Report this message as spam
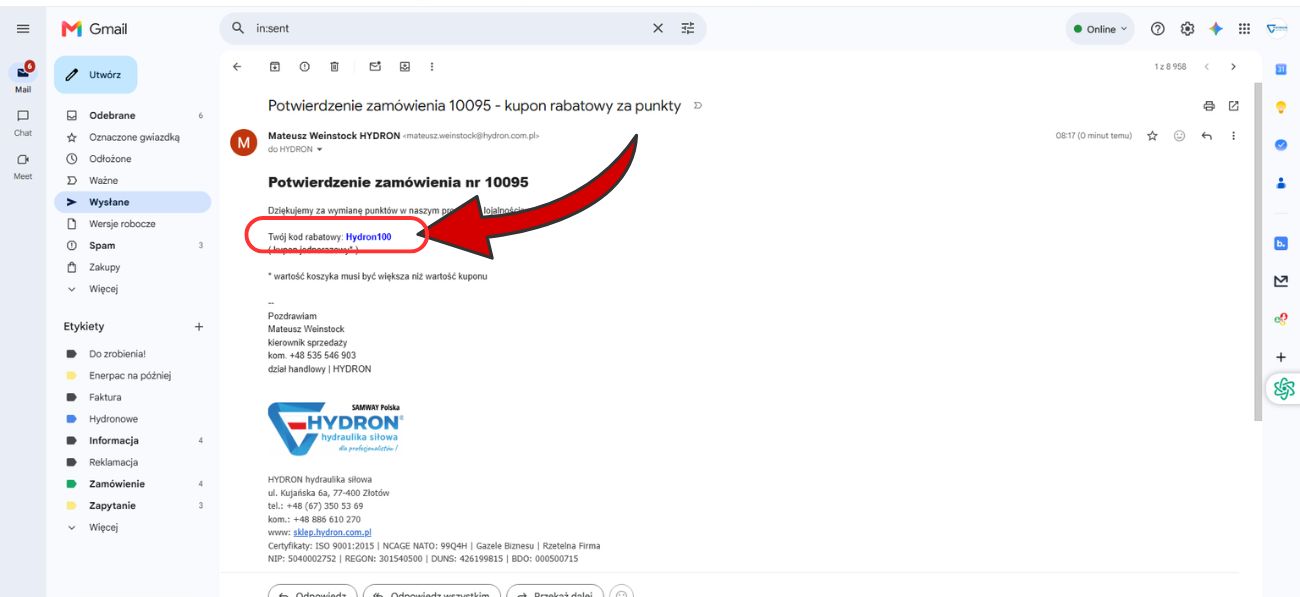This screenshot has height=597, width=1300. point(304,67)
